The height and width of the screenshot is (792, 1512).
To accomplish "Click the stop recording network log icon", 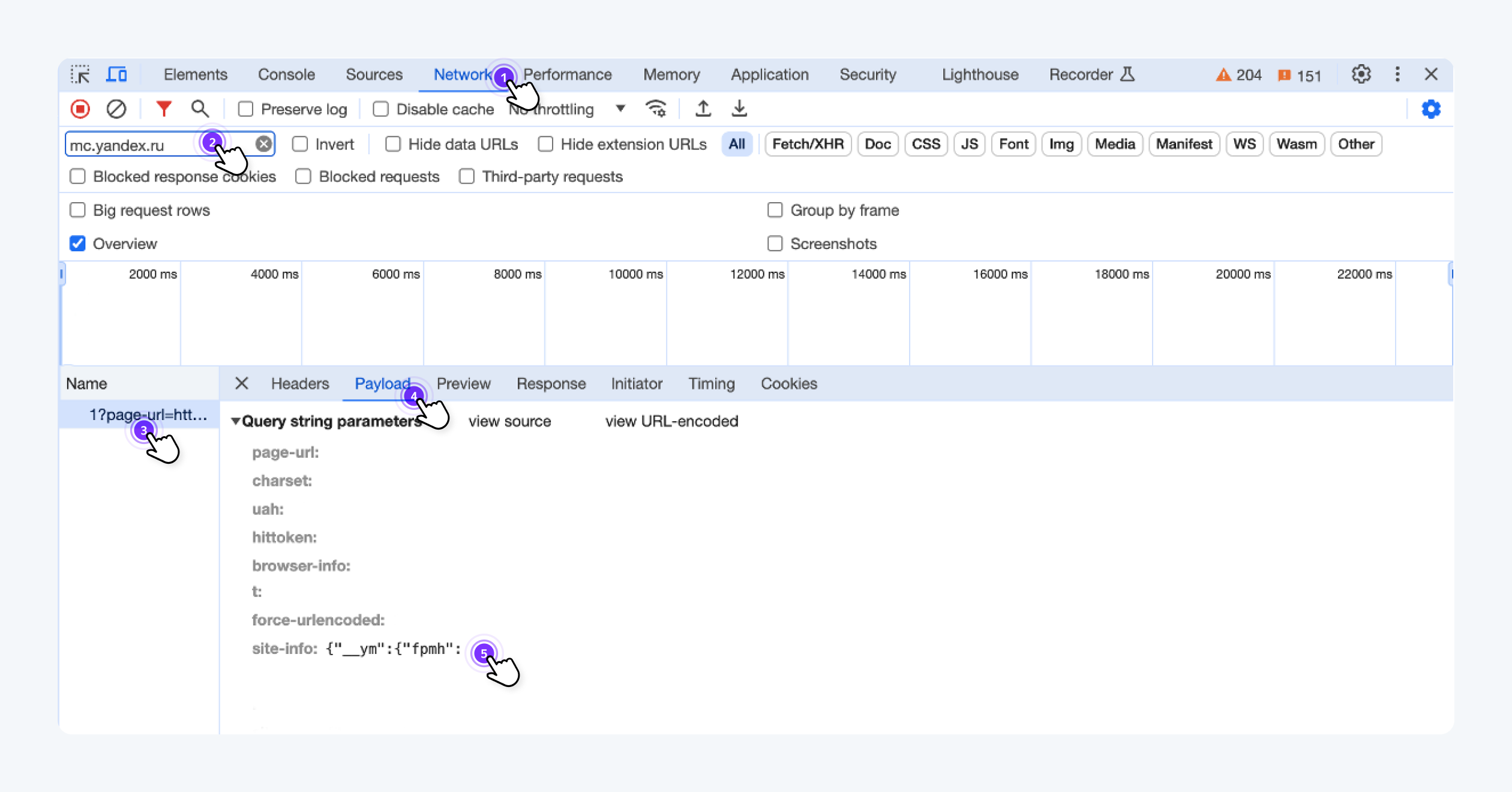I will (x=80, y=109).
